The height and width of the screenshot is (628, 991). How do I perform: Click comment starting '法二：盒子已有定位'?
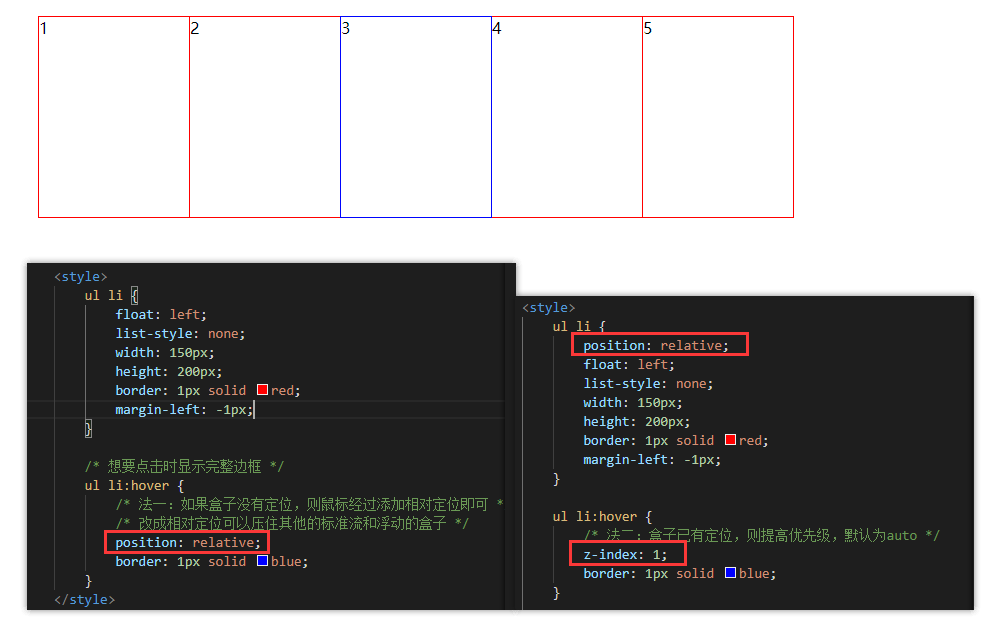point(762,535)
